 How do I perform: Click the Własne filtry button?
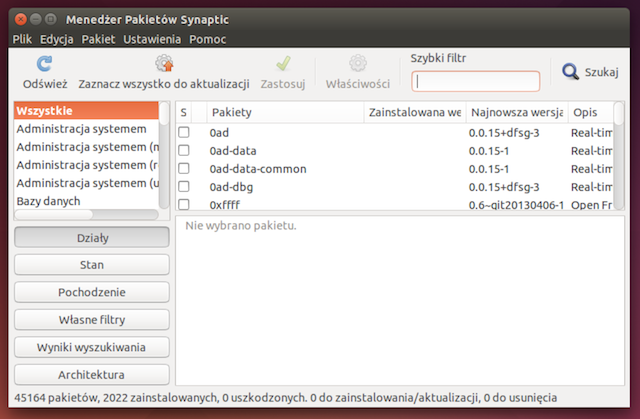(92, 319)
